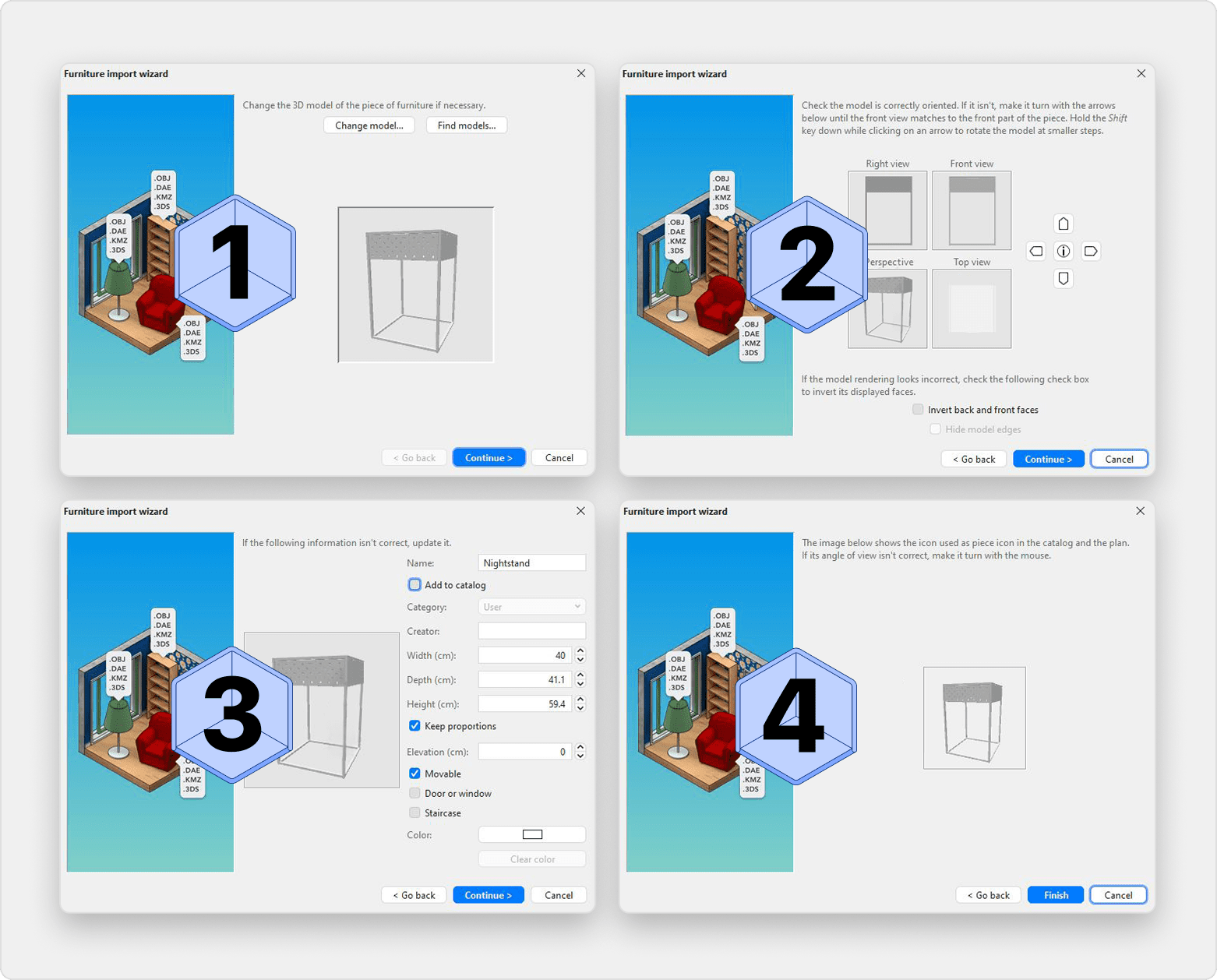Open the Color swatch picker
The image size is (1217, 980).
click(531, 834)
